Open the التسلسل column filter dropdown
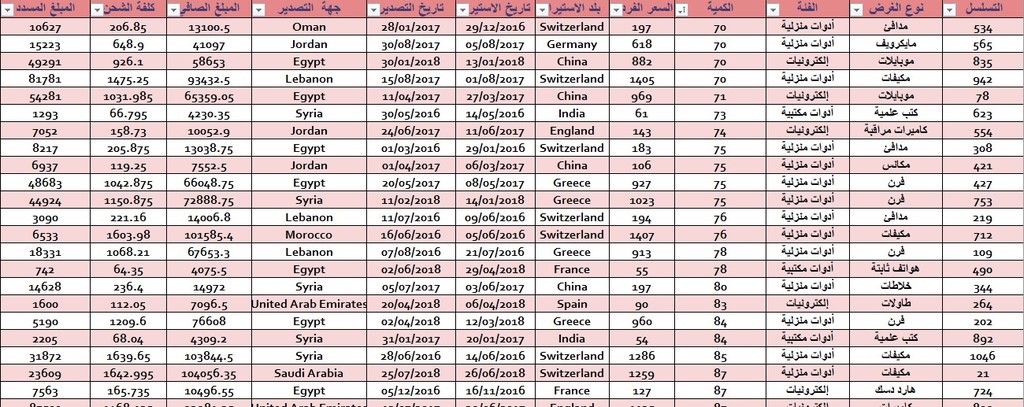This screenshot has width=1024, height=407. coord(950,10)
